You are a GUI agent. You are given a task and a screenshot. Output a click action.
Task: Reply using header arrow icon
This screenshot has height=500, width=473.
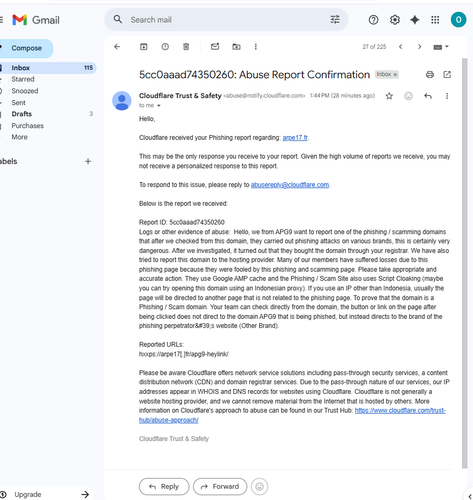[x=428, y=96]
